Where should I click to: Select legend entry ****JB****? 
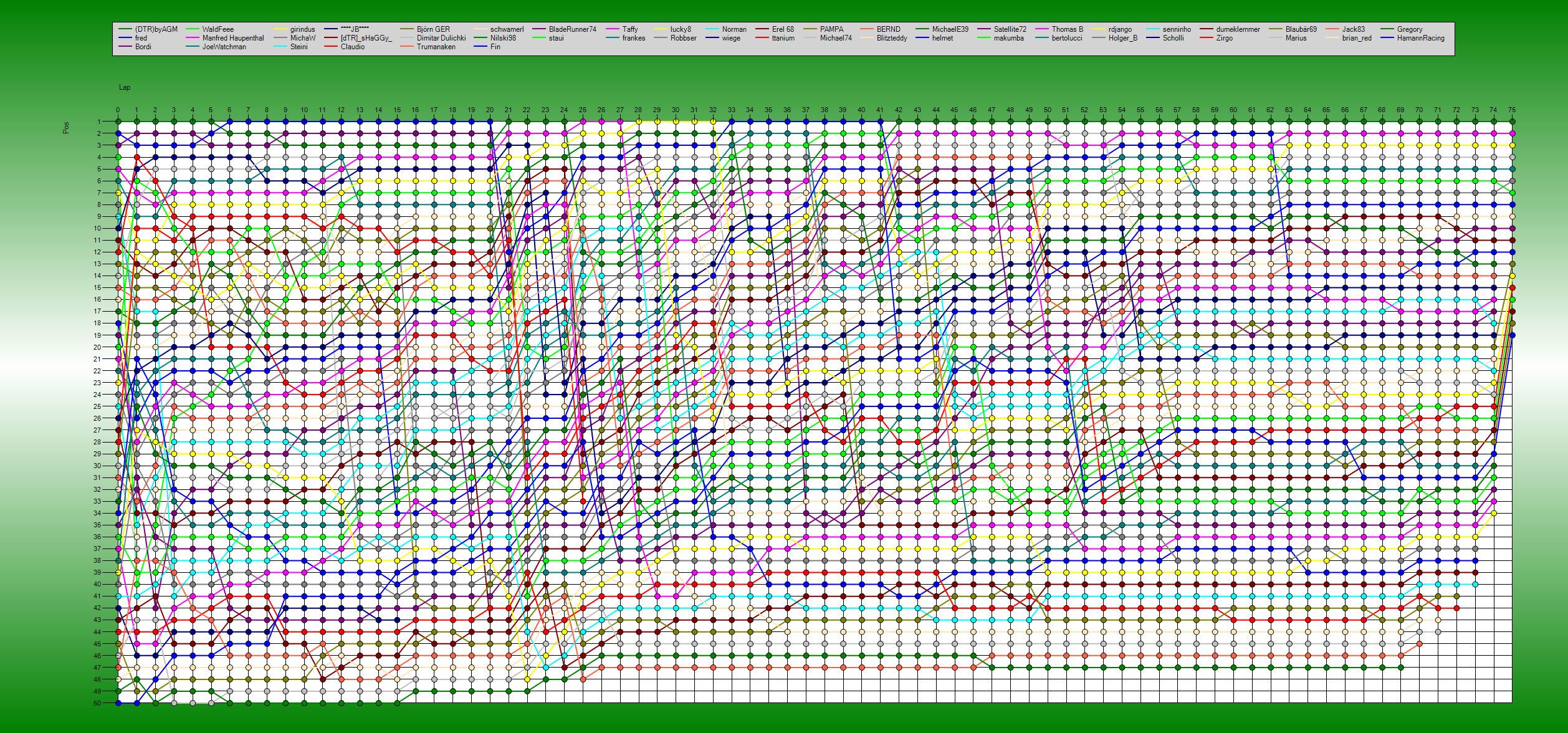coord(355,29)
